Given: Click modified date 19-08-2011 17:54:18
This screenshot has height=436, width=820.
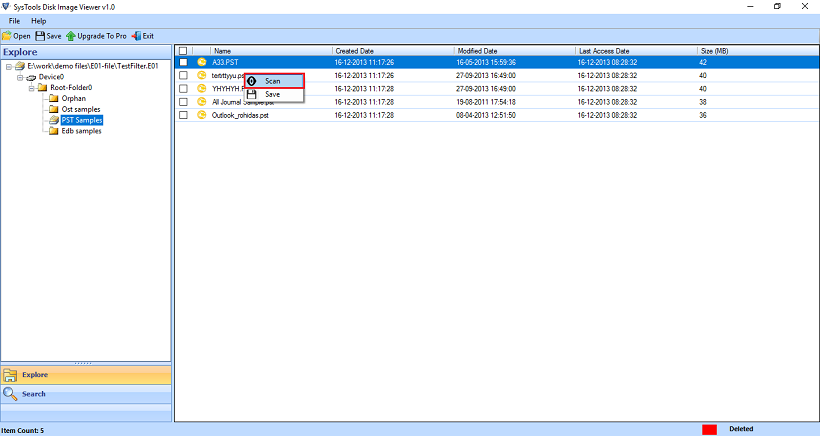Looking at the screenshot, I should click(486, 102).
